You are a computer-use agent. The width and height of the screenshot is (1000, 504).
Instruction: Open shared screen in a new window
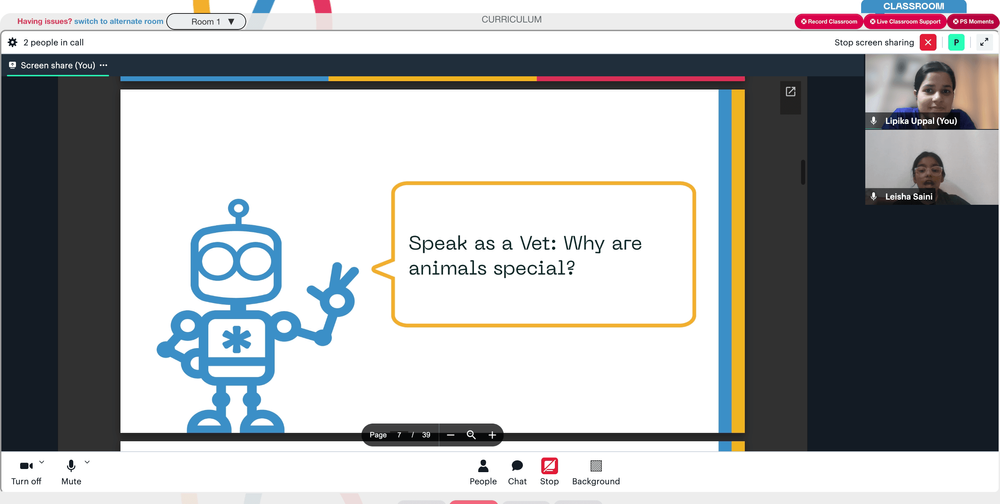(790, 92)
